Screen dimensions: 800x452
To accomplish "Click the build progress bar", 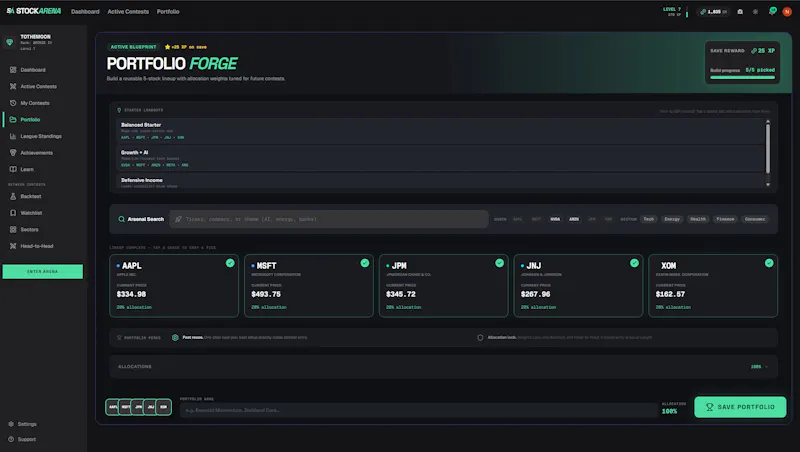I will click(742, 78).
